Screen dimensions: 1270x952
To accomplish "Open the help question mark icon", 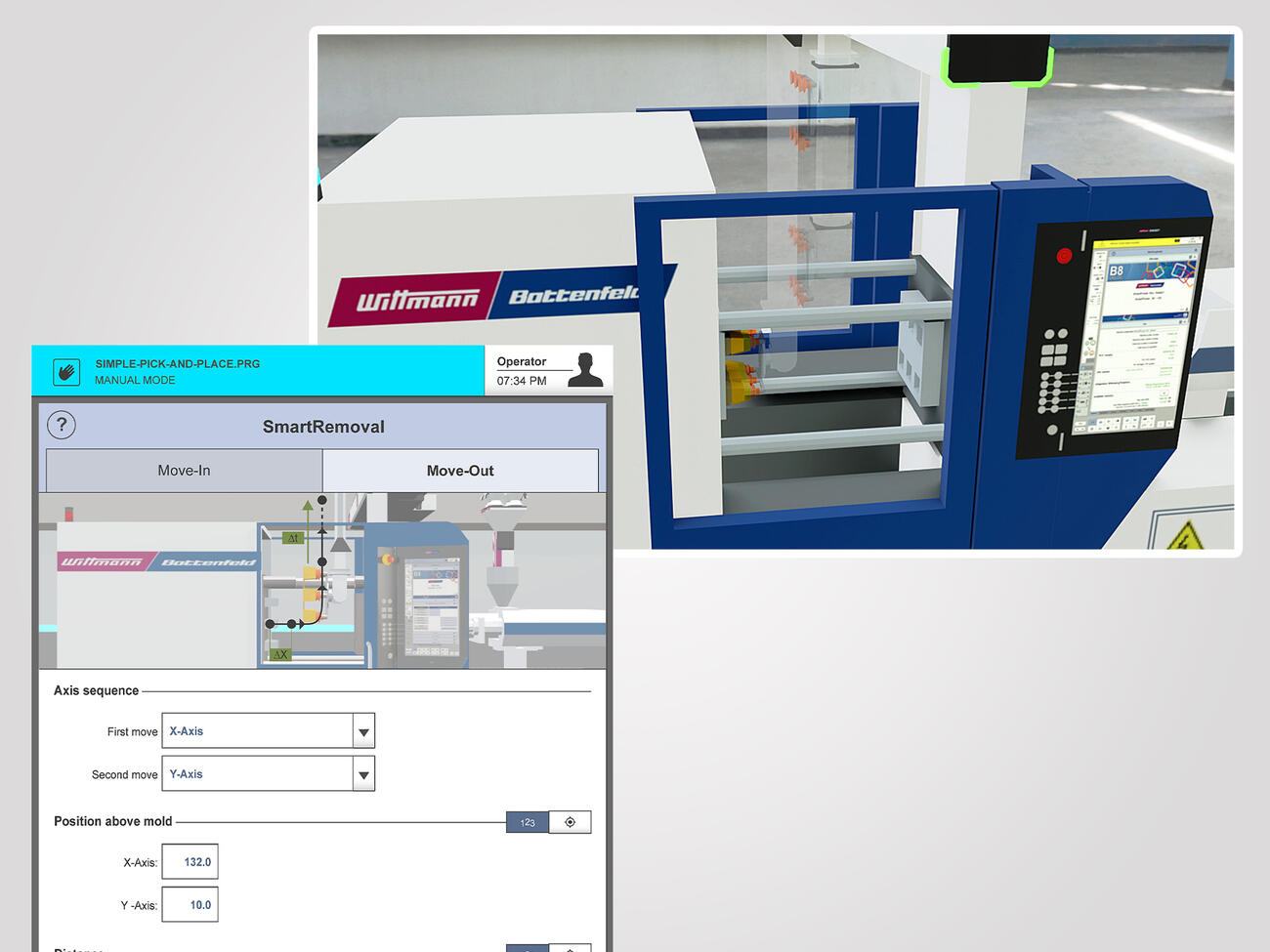I will pyautogui.click(x=62, y=425).
